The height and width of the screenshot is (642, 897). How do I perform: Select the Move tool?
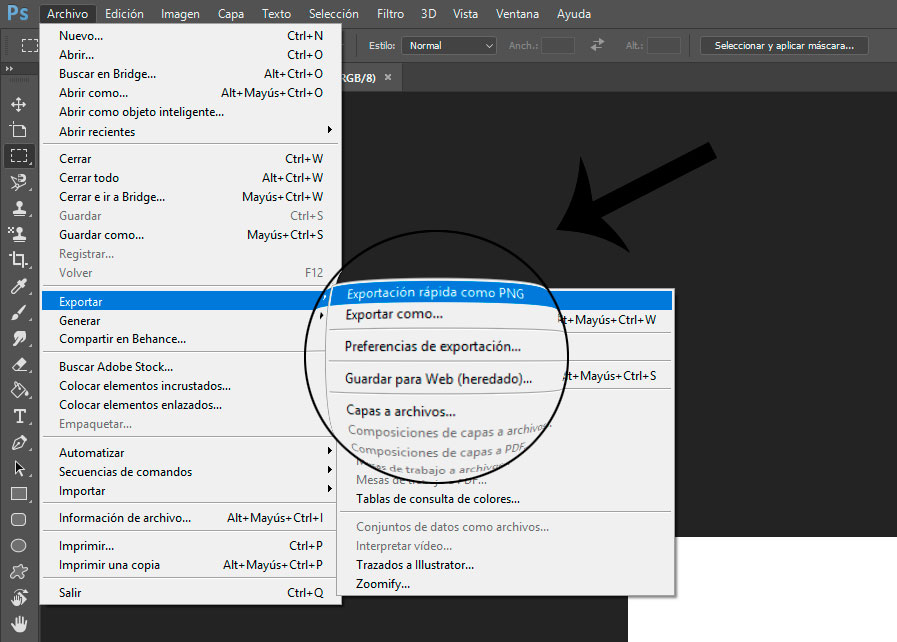pos(18,104)
